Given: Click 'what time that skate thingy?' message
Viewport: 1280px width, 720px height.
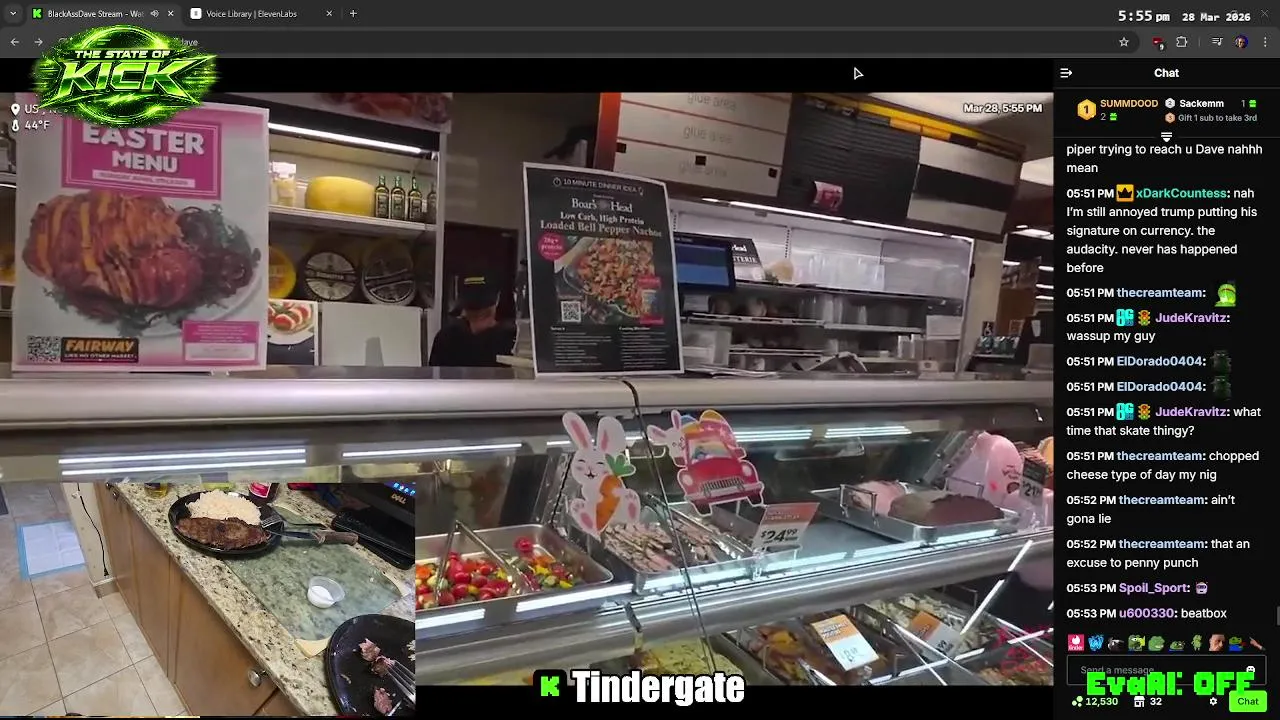Looking at the screenshot, I should (1164, 421).
